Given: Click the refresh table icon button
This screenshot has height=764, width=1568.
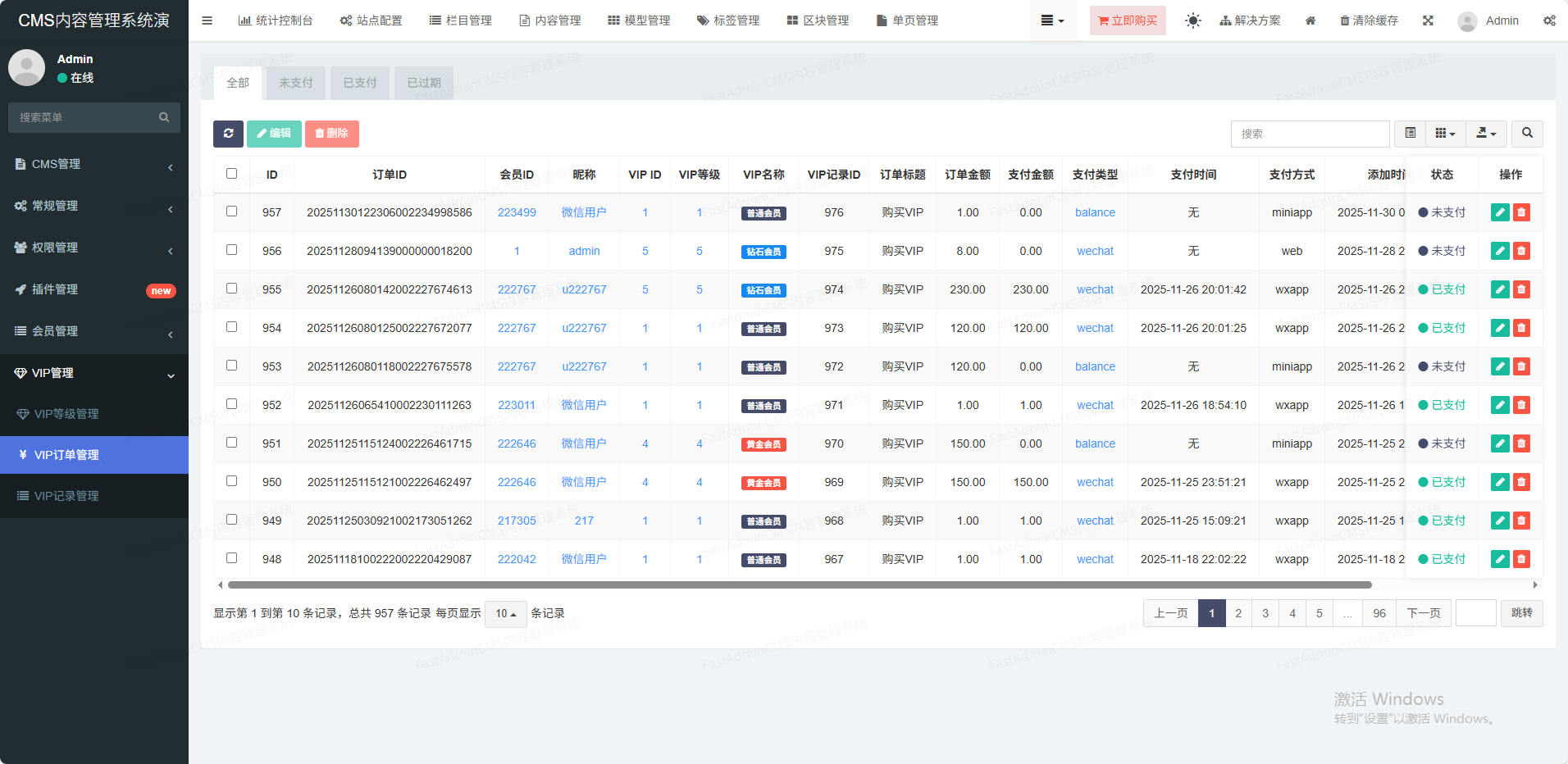Looking at the screenshot, I should 228,134.
